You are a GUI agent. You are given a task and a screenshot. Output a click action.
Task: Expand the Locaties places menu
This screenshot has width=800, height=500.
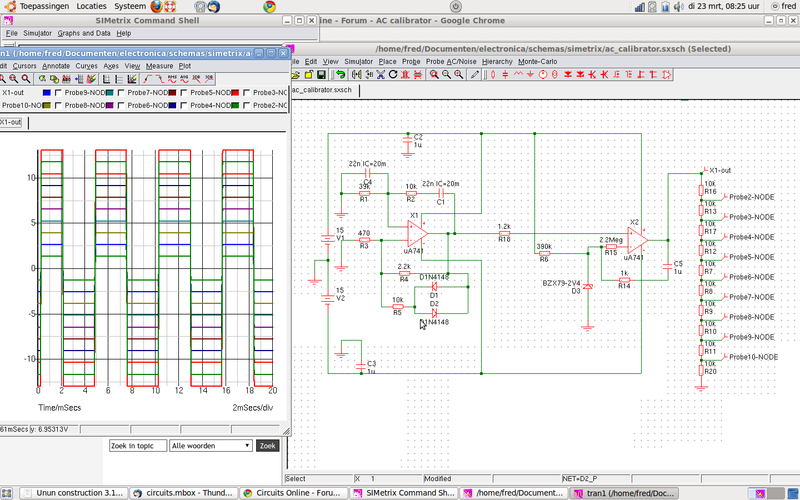tap(91, 6)
